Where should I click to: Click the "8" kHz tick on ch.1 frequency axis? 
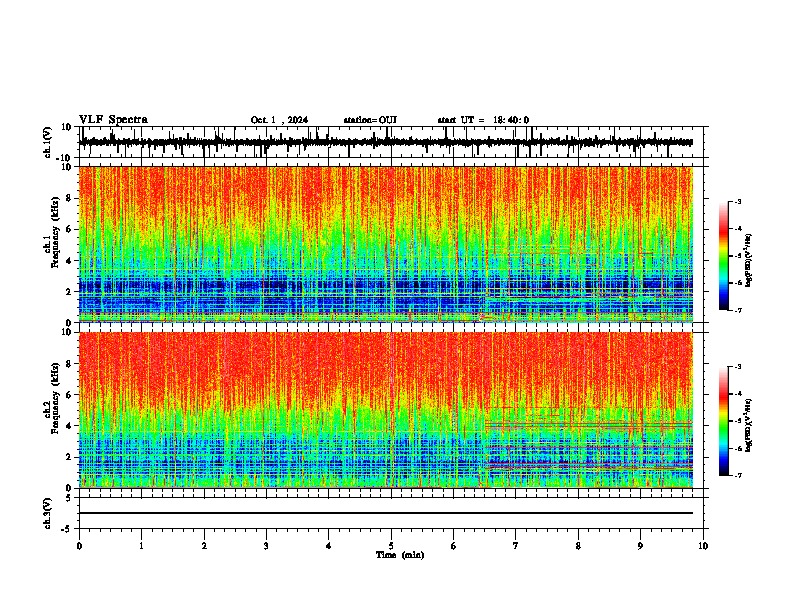click(x=69, y=198)
